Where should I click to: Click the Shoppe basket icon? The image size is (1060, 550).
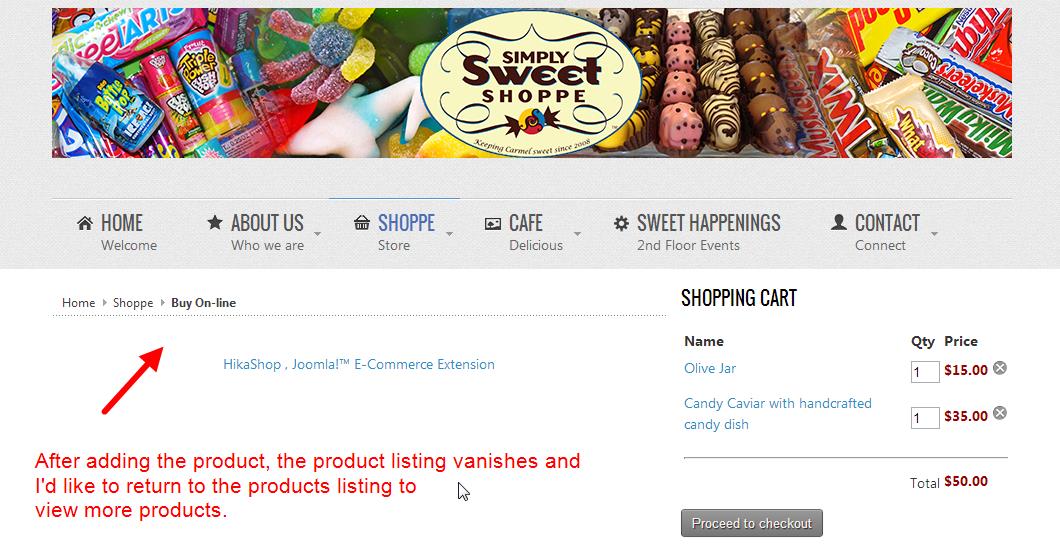pyautogui.click(x=362, y=223)
